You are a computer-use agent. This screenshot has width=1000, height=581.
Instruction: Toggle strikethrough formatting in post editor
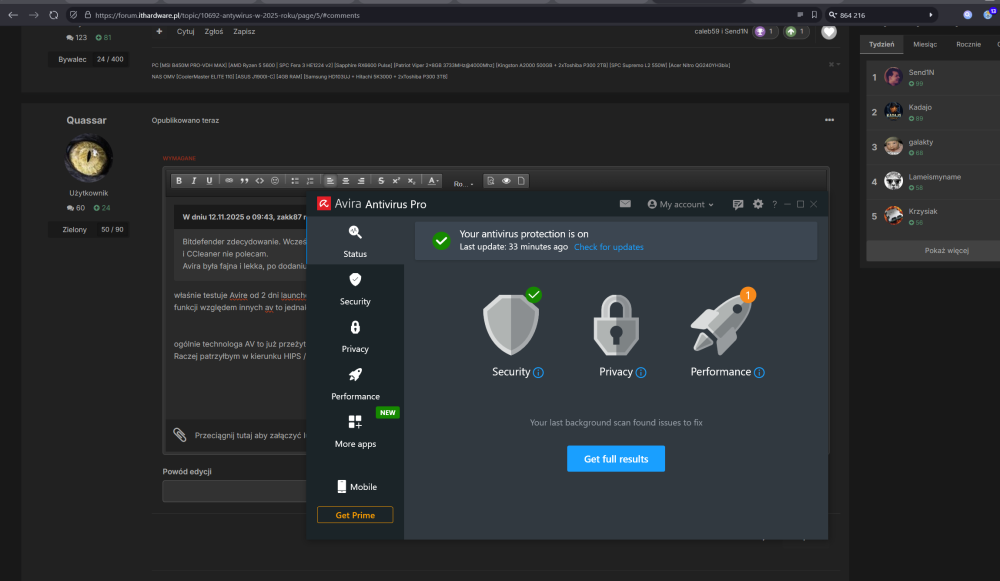click(x=381, y=181)
